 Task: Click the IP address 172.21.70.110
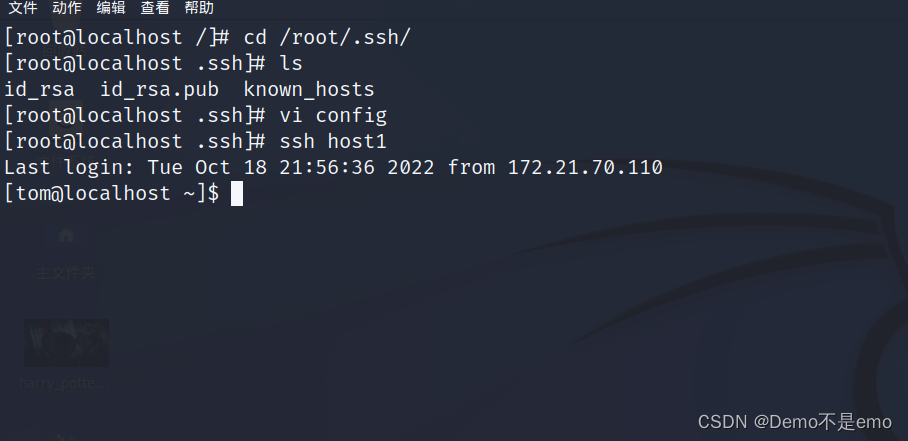tap(585, 167)
